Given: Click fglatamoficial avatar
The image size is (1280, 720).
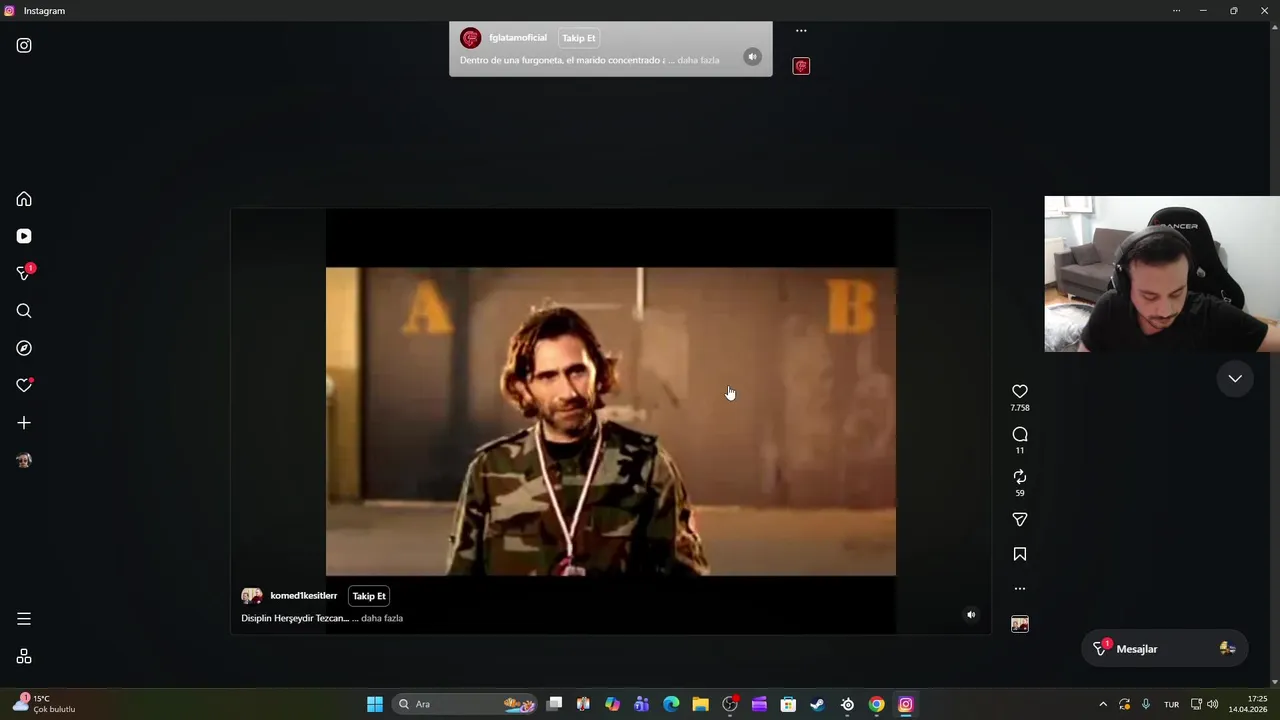Looking at the screenshot, I should 470,38.
